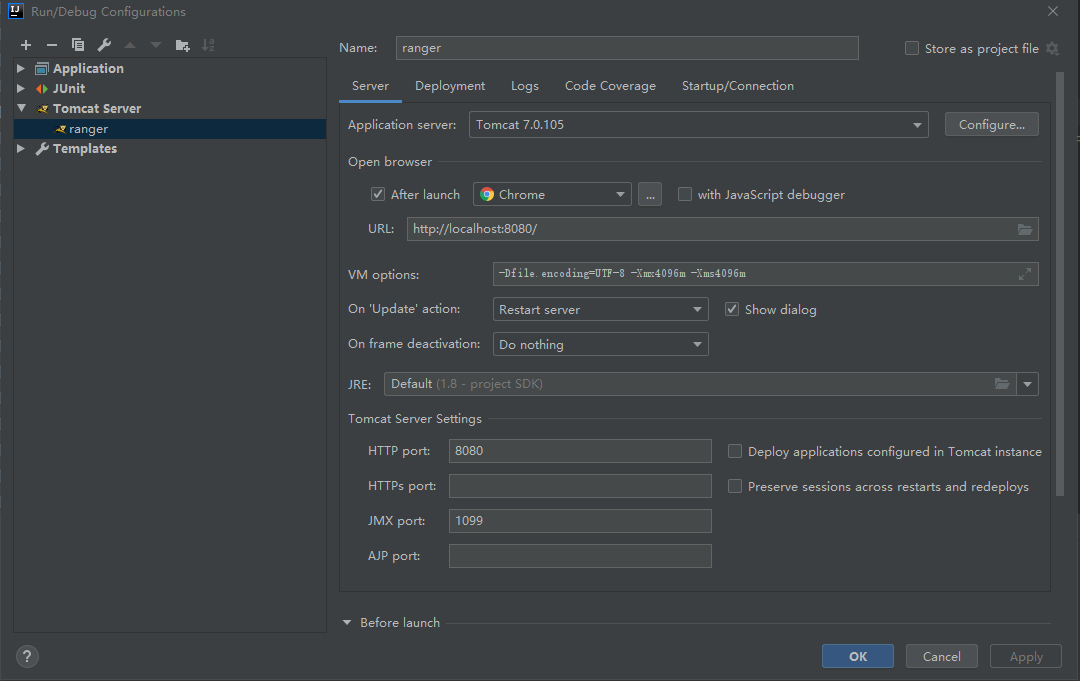Viewport: 1080px width, 681px height.
Task: Enable Store as project file checkbox
Action: pos(911,48)
